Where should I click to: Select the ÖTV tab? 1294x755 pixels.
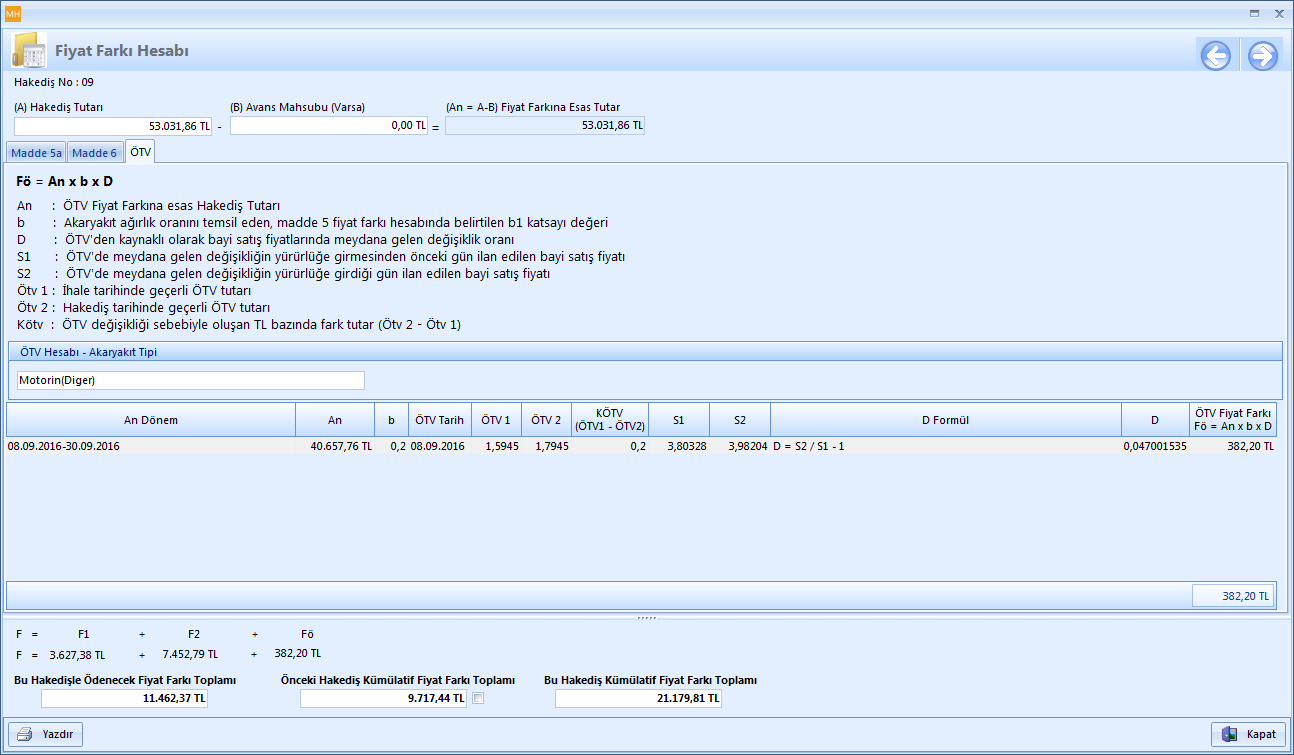point(141,152)
